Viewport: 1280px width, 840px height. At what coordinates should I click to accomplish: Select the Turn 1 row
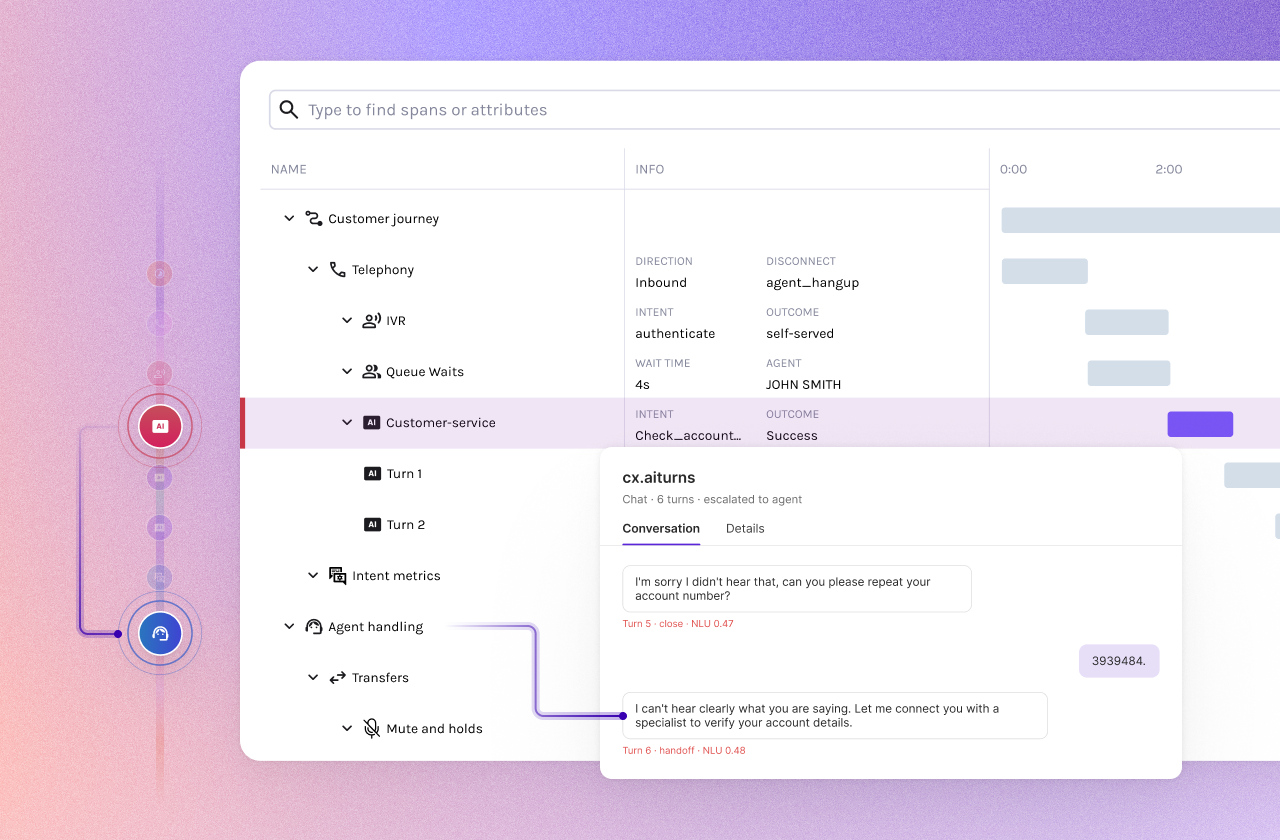[x=432, y=473]
